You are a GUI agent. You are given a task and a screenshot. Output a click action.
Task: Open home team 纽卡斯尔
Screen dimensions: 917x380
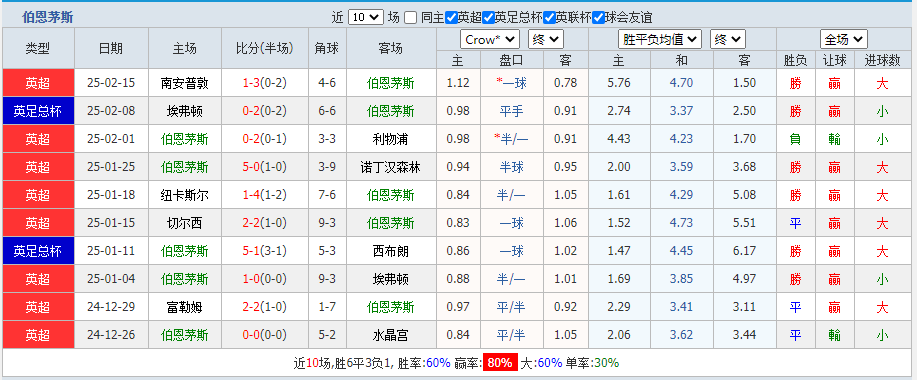[x=184, y=195]
